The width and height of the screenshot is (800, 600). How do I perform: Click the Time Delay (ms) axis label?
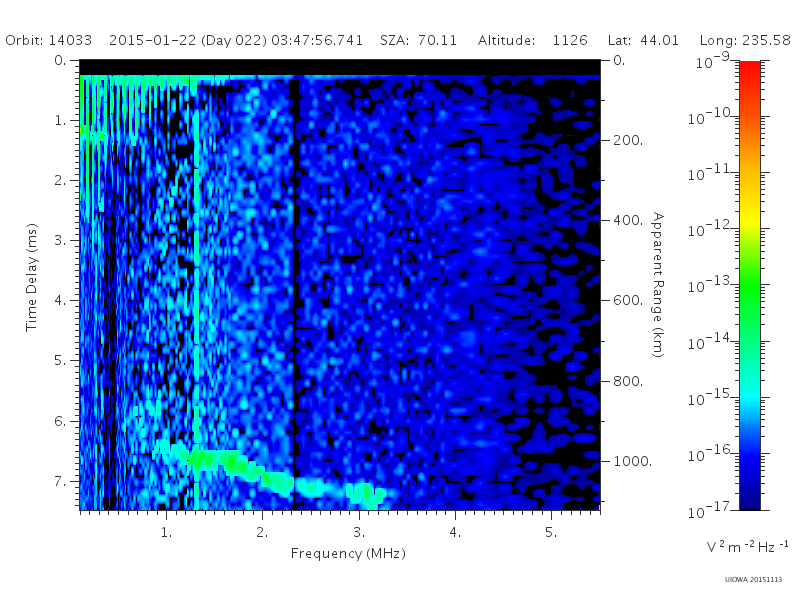[32, 277]
